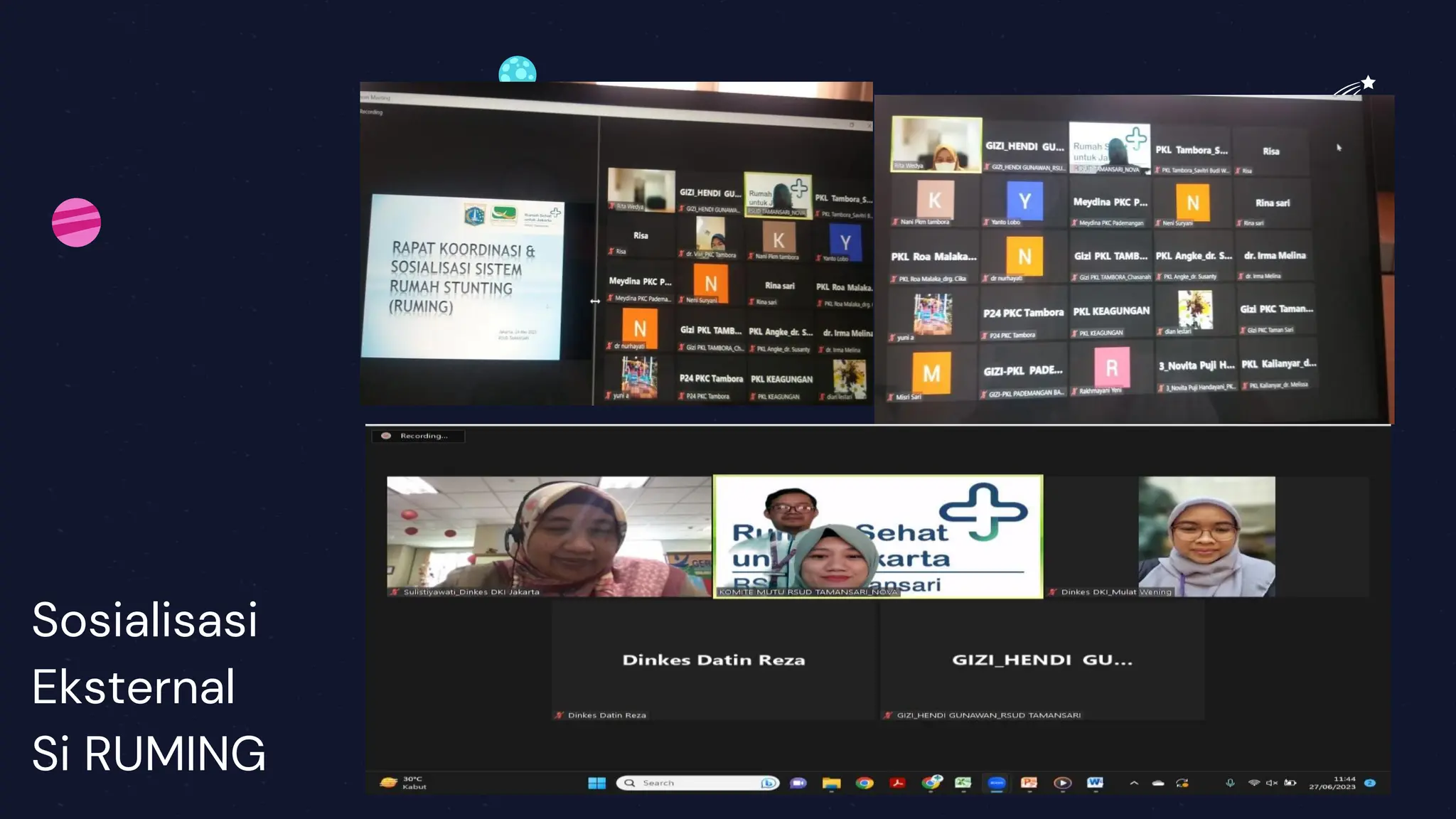1456x819 pixels.
Task: Open the Word taskbar icon
Action: click(x=1095, y=783)
